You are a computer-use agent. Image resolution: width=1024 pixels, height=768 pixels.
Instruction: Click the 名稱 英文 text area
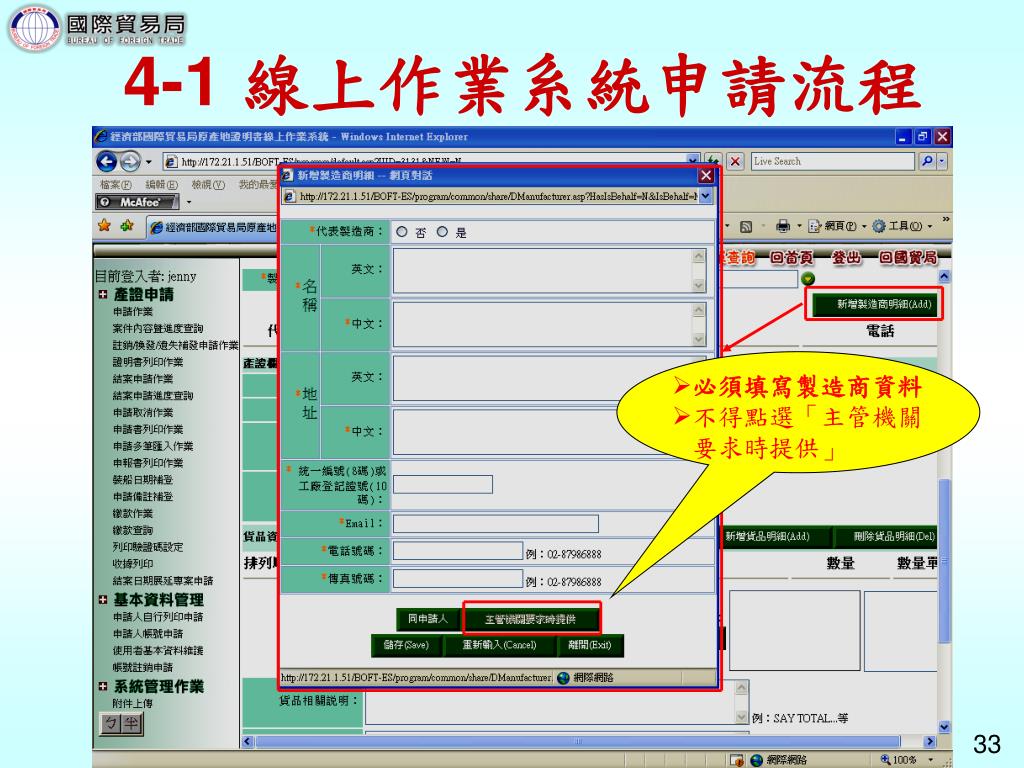point(543,270)
